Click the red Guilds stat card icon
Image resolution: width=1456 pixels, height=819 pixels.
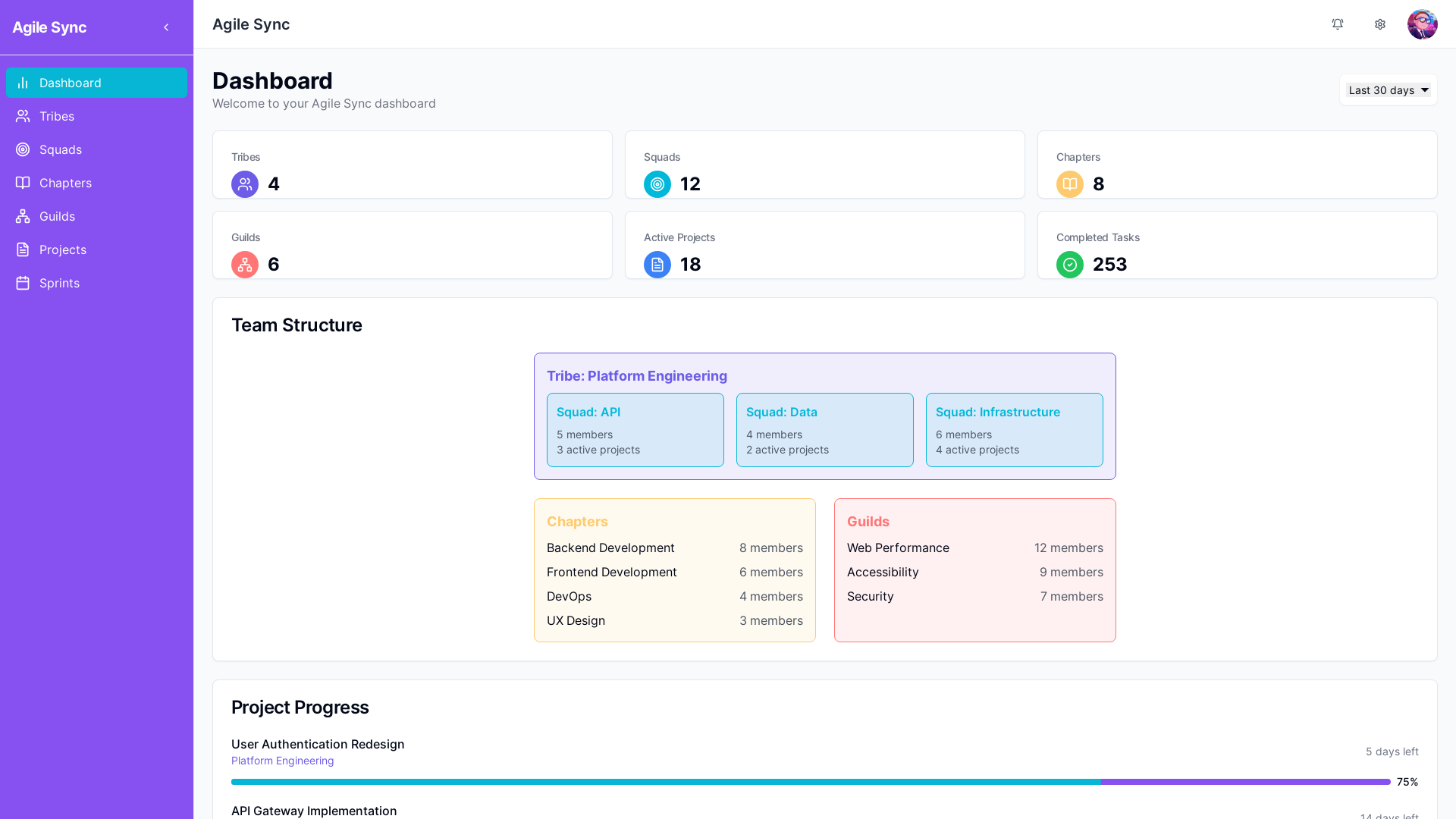click(x=245, y=265)
